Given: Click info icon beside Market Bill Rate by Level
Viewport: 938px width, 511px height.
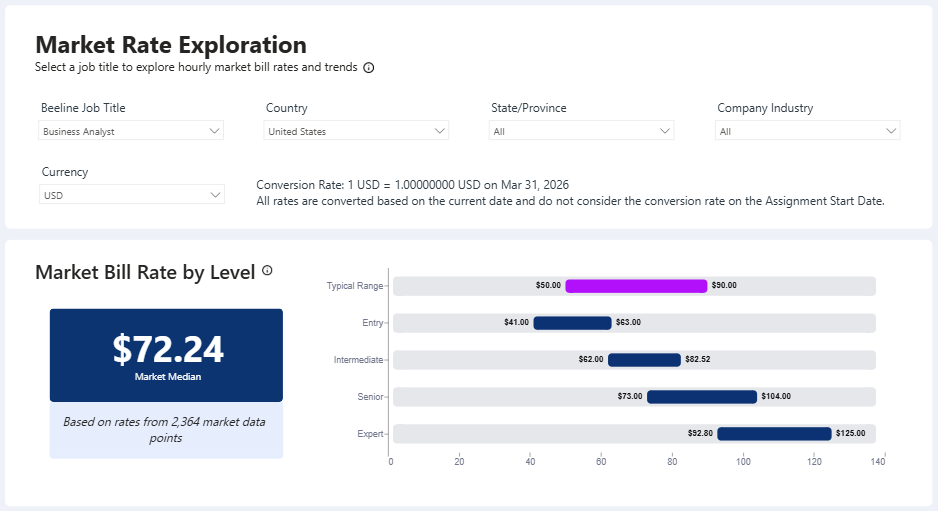Looking at the screenshot, I should (267, 270).
